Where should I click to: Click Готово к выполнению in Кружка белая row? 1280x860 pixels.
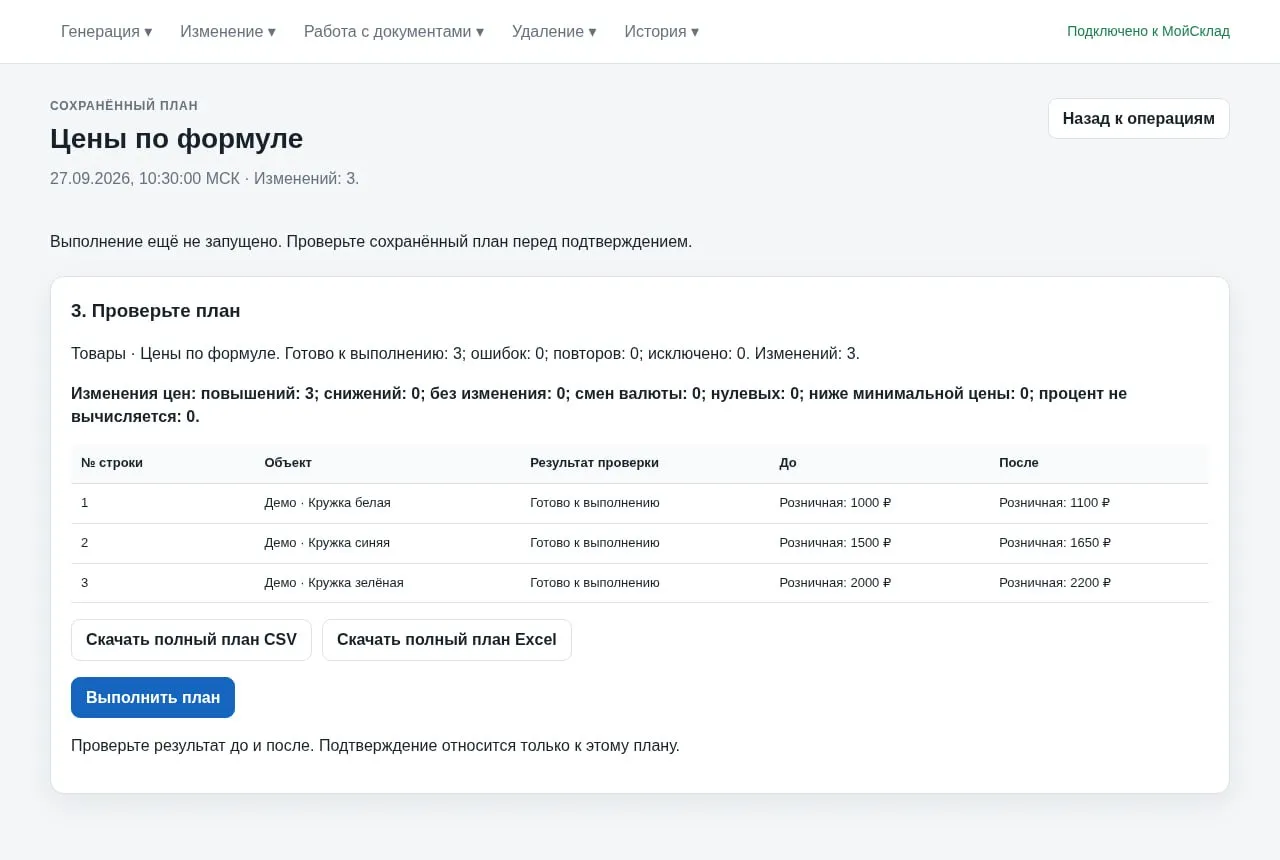(595, 503)
